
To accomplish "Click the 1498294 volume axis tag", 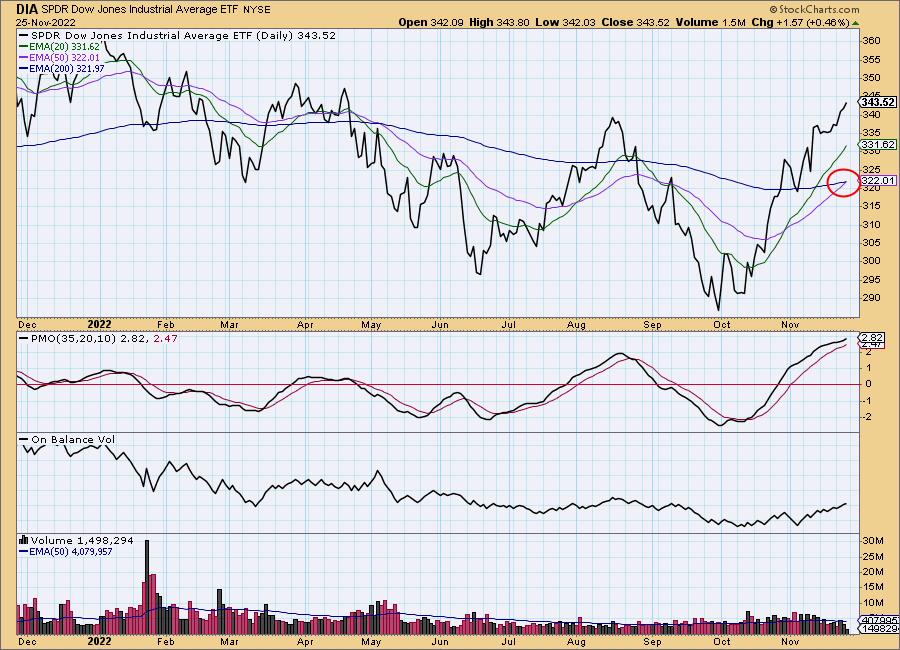I will pos(879,629).
